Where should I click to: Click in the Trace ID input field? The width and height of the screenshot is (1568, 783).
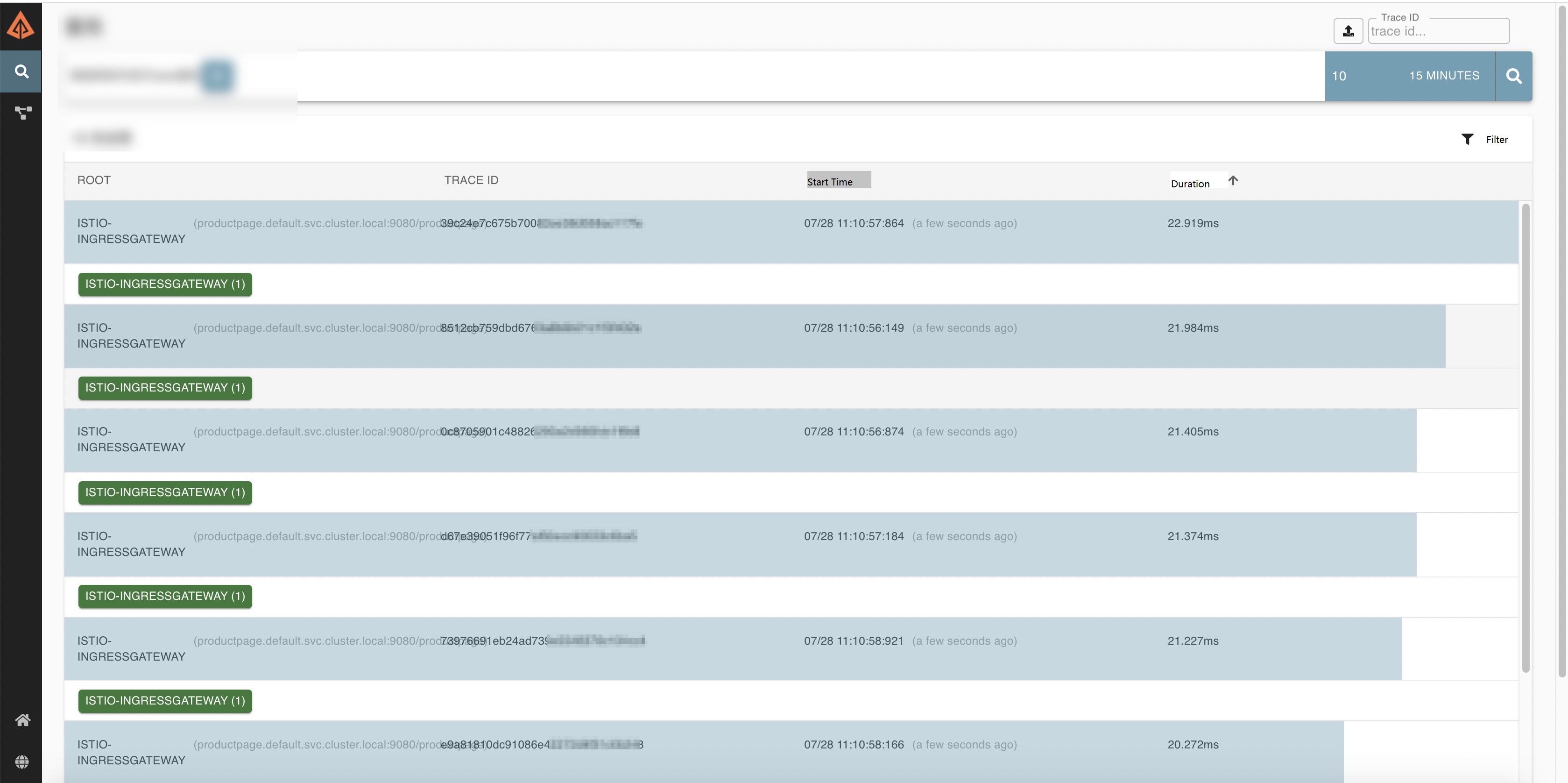pyautogui.click(x=1438, y=31)
